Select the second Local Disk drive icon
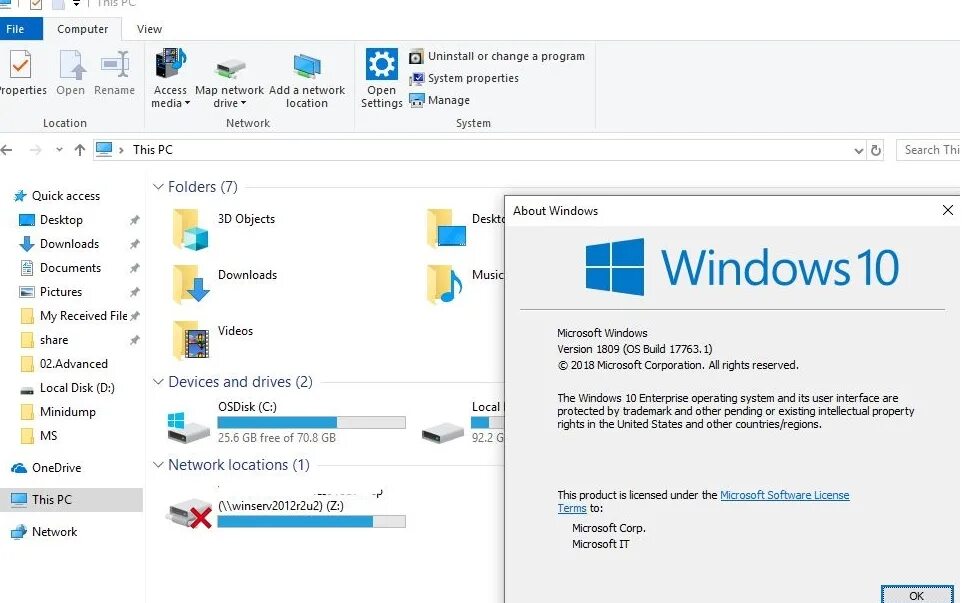This screenshot has width=967, height=603. pyautogui.click(x=443, y=433)
